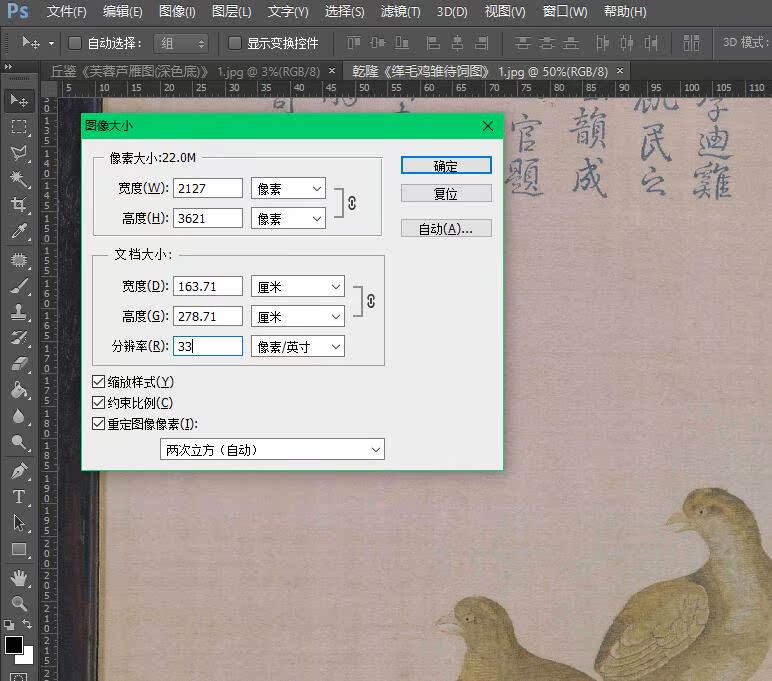
Task: Click the 自动(A)... button
Action: click(x=446, y=228)
